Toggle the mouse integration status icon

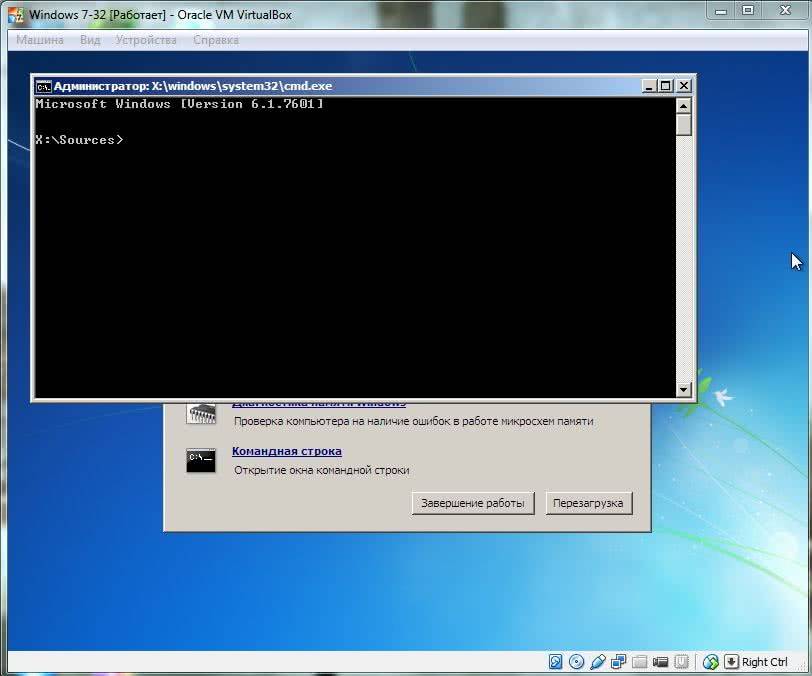pos(711,662)
